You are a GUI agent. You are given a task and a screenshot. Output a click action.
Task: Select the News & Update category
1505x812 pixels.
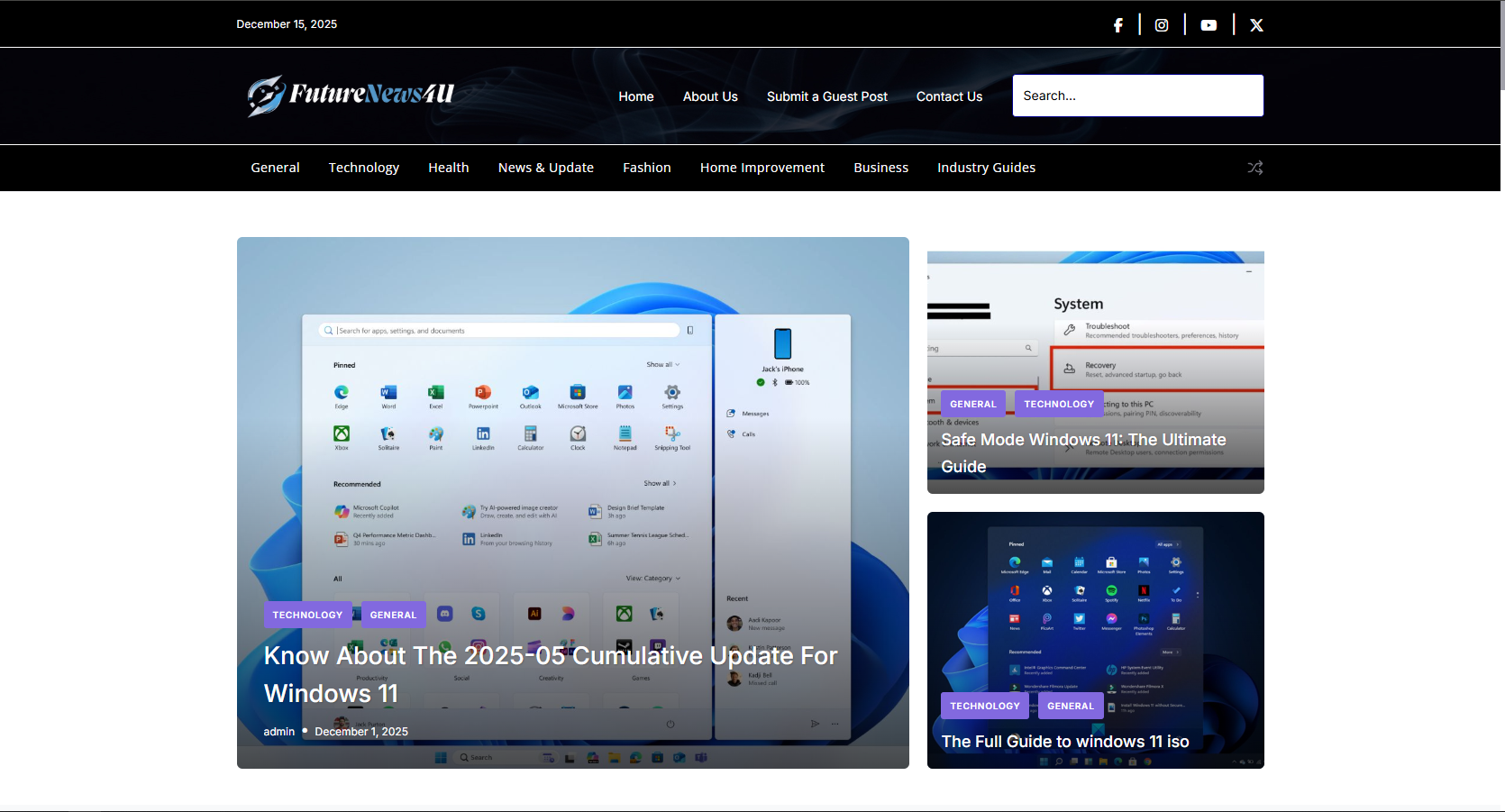coord(546,168)
